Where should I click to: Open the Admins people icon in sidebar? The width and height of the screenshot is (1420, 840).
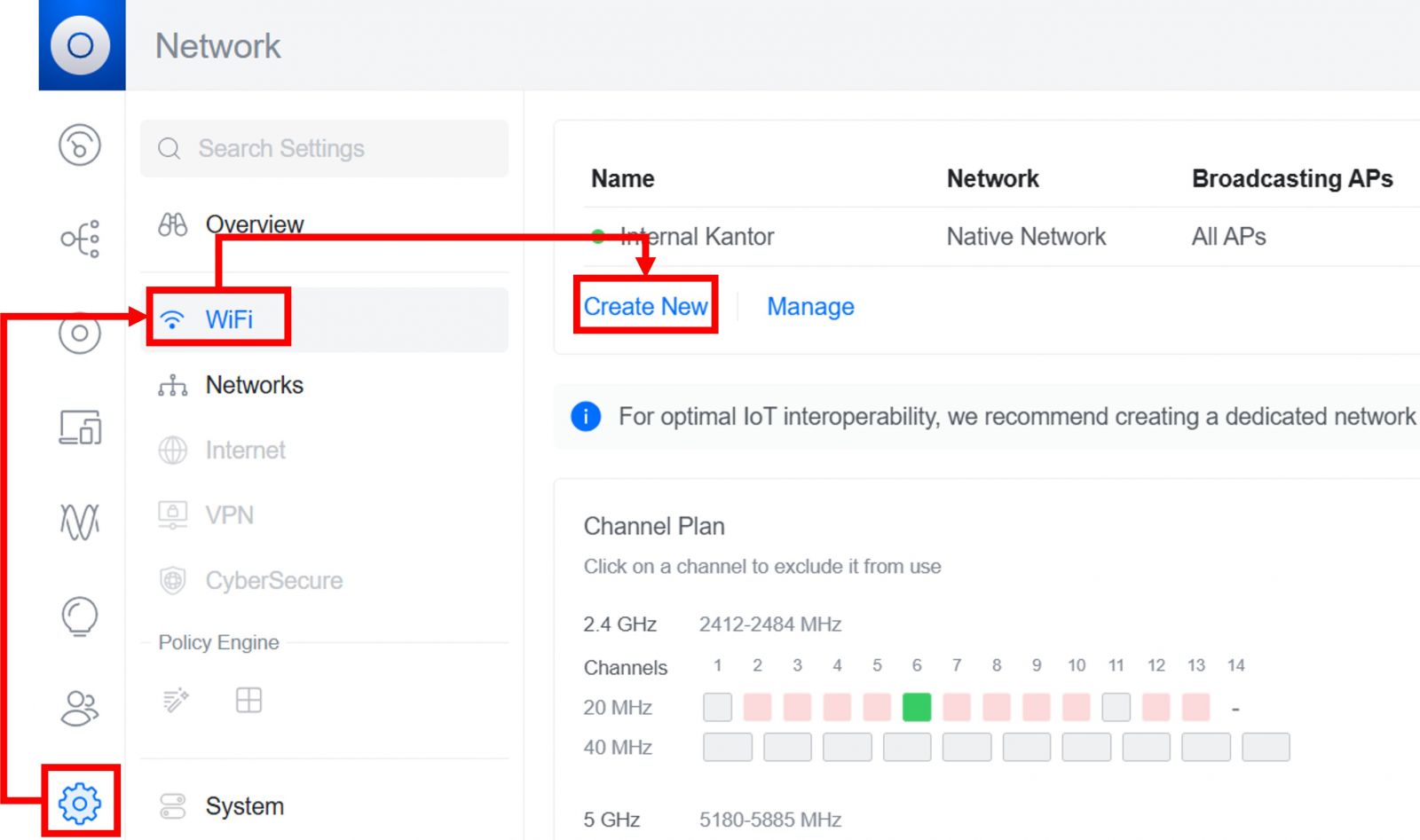80,708
